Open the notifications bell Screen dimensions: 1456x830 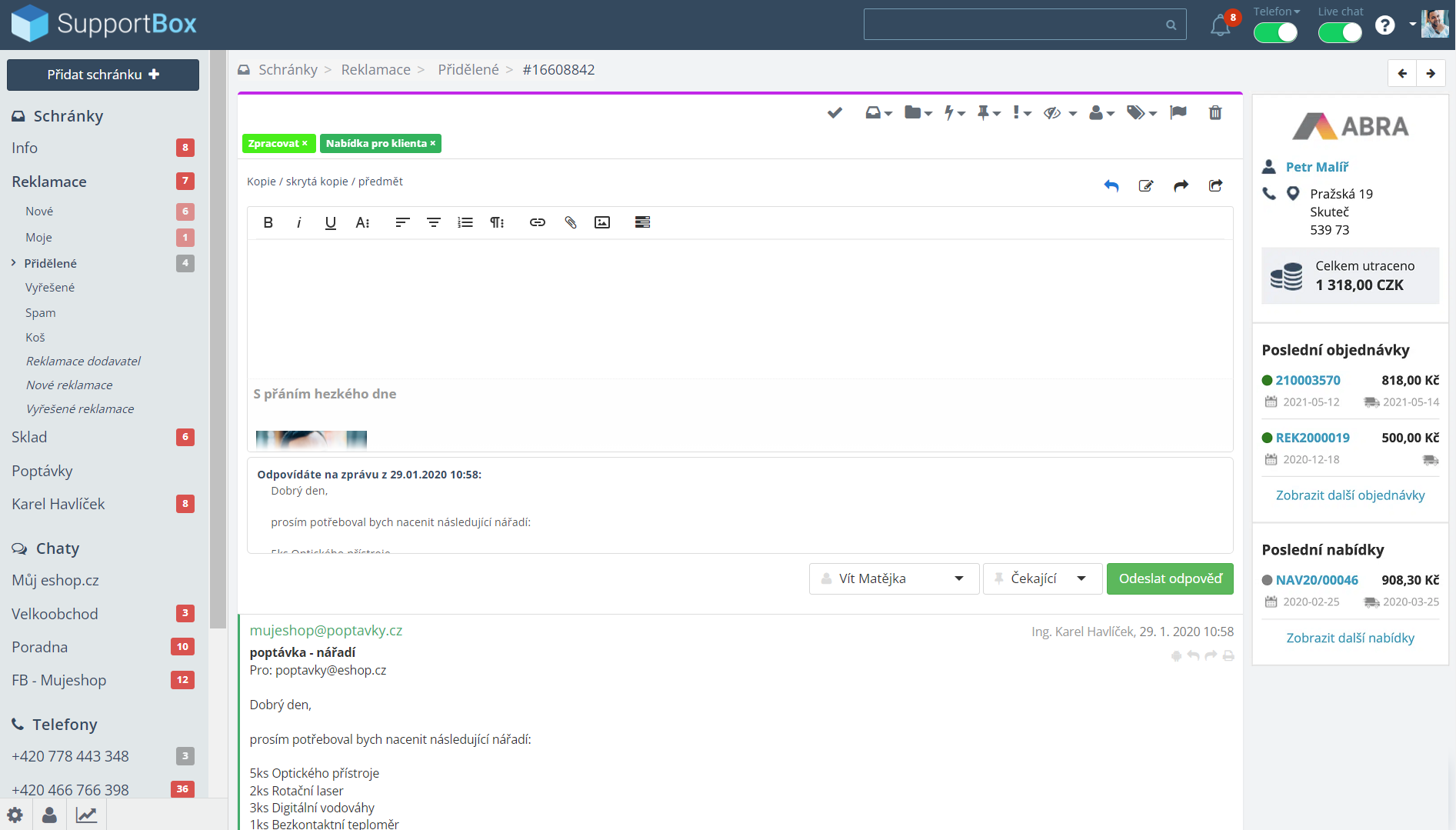pyautogui.click(x=1220, y=26)
